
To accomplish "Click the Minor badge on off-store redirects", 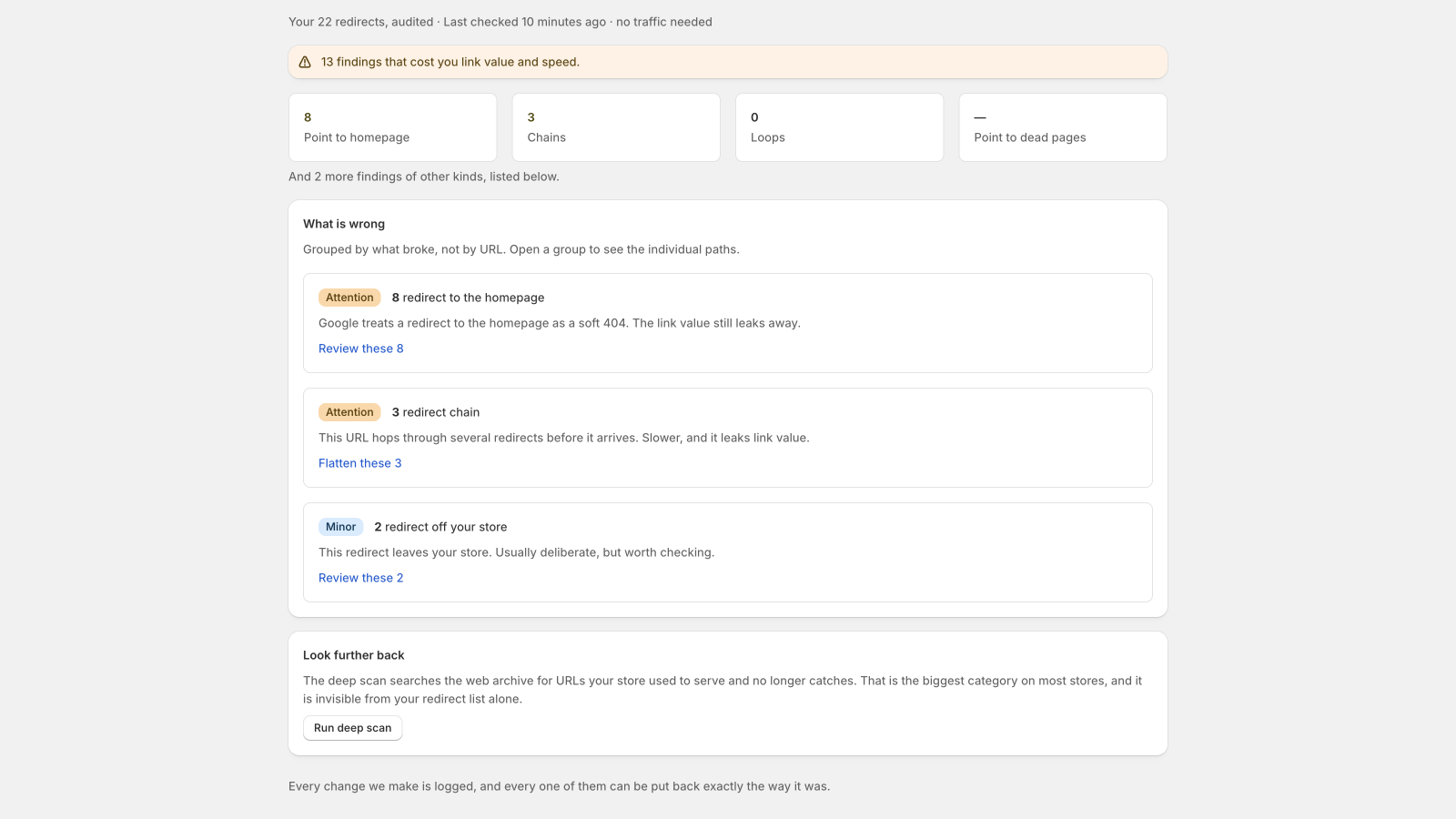I will [x=340, y=527].
